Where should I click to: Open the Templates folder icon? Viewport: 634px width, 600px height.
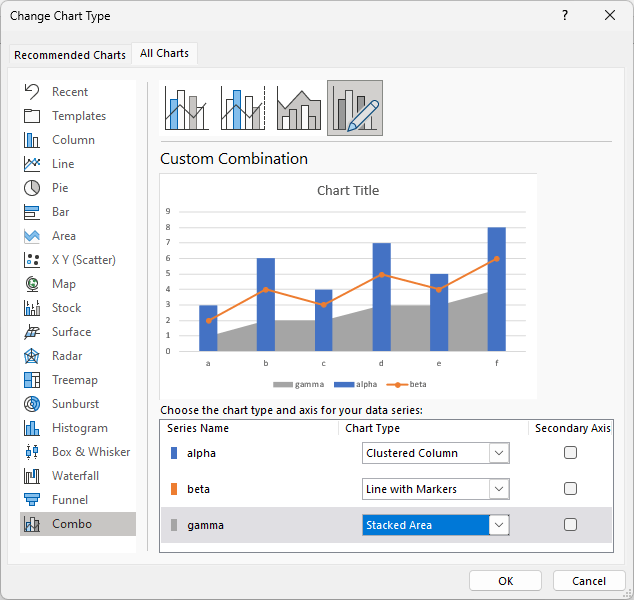pos(32,116)
